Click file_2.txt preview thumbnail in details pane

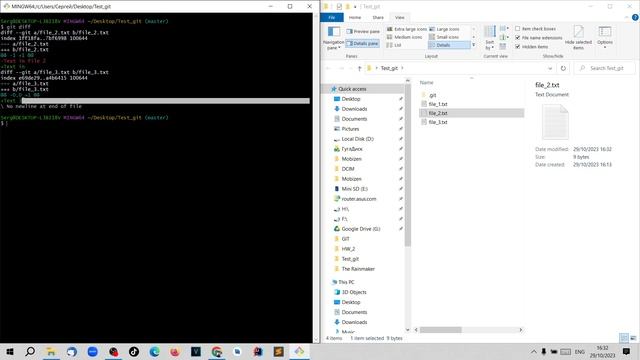click(x=555, y=122)
